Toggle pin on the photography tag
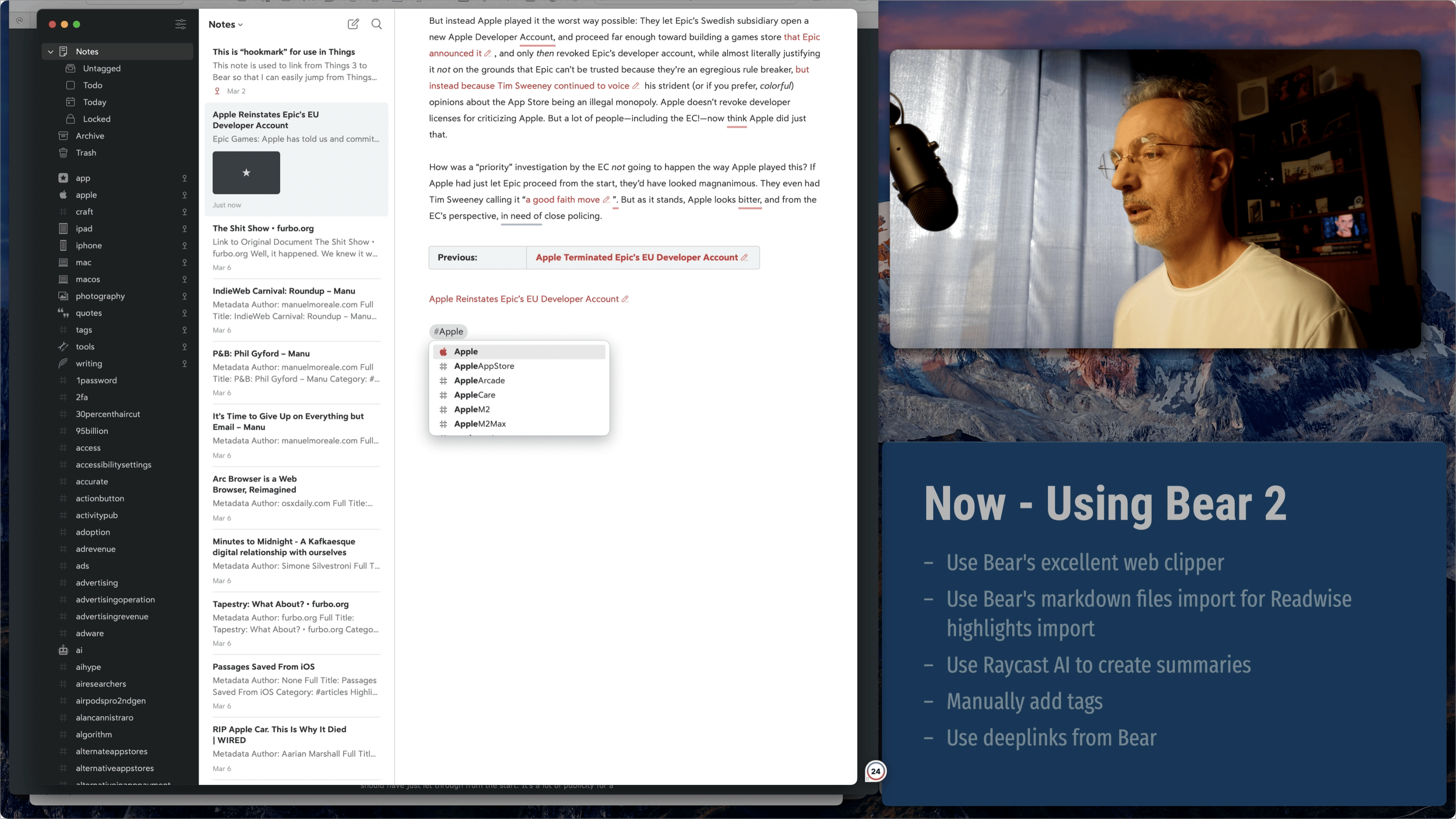Screen dimensions: 1456x819 (x=184, y=296)
